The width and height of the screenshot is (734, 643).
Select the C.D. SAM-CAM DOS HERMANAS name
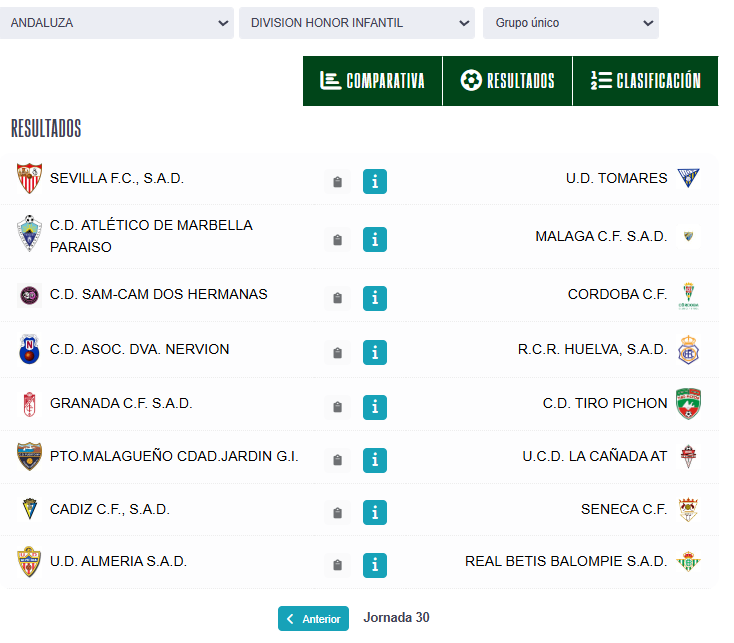coord(159,294)
